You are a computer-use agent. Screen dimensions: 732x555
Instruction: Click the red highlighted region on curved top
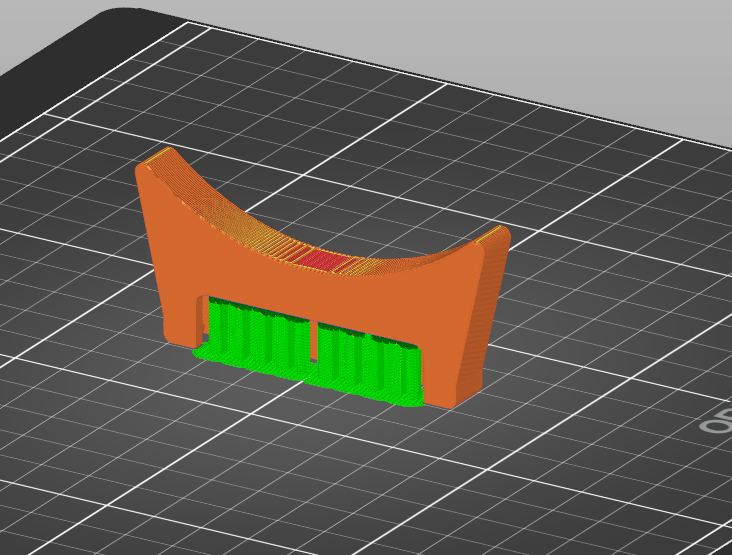324,260
